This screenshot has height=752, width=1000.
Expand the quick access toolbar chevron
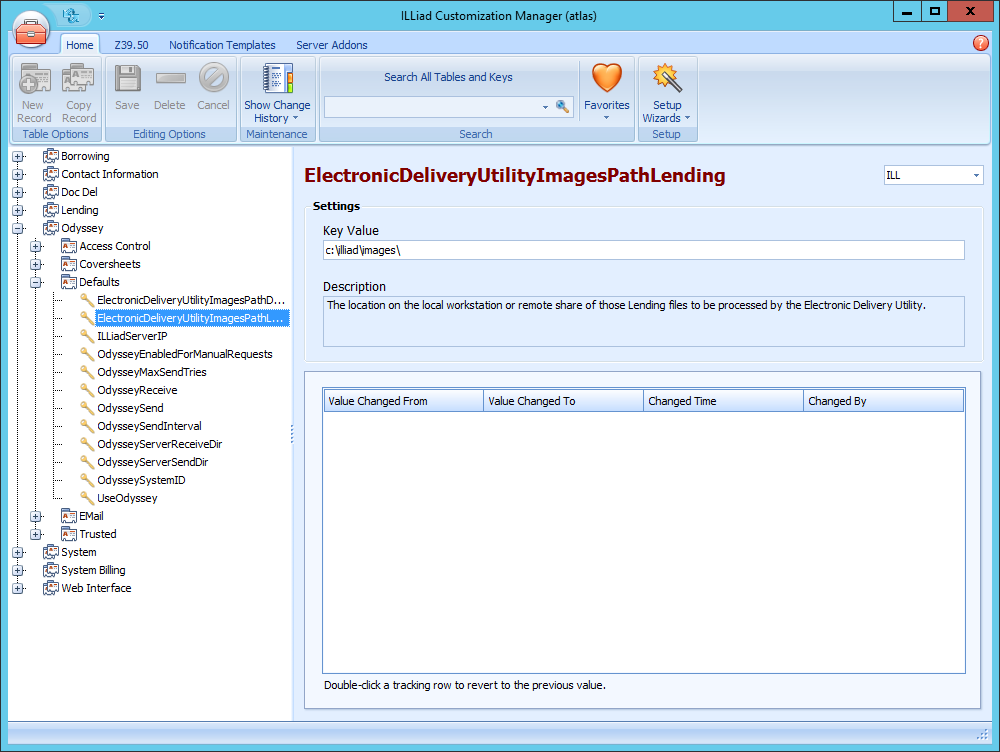(100, 15)
